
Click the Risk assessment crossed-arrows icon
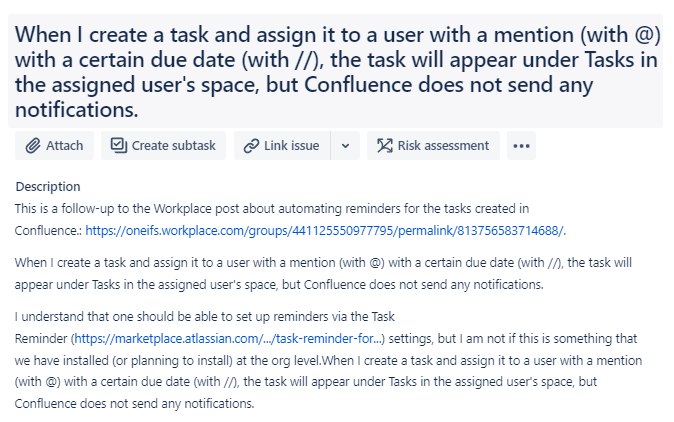[x=385, y=146]
